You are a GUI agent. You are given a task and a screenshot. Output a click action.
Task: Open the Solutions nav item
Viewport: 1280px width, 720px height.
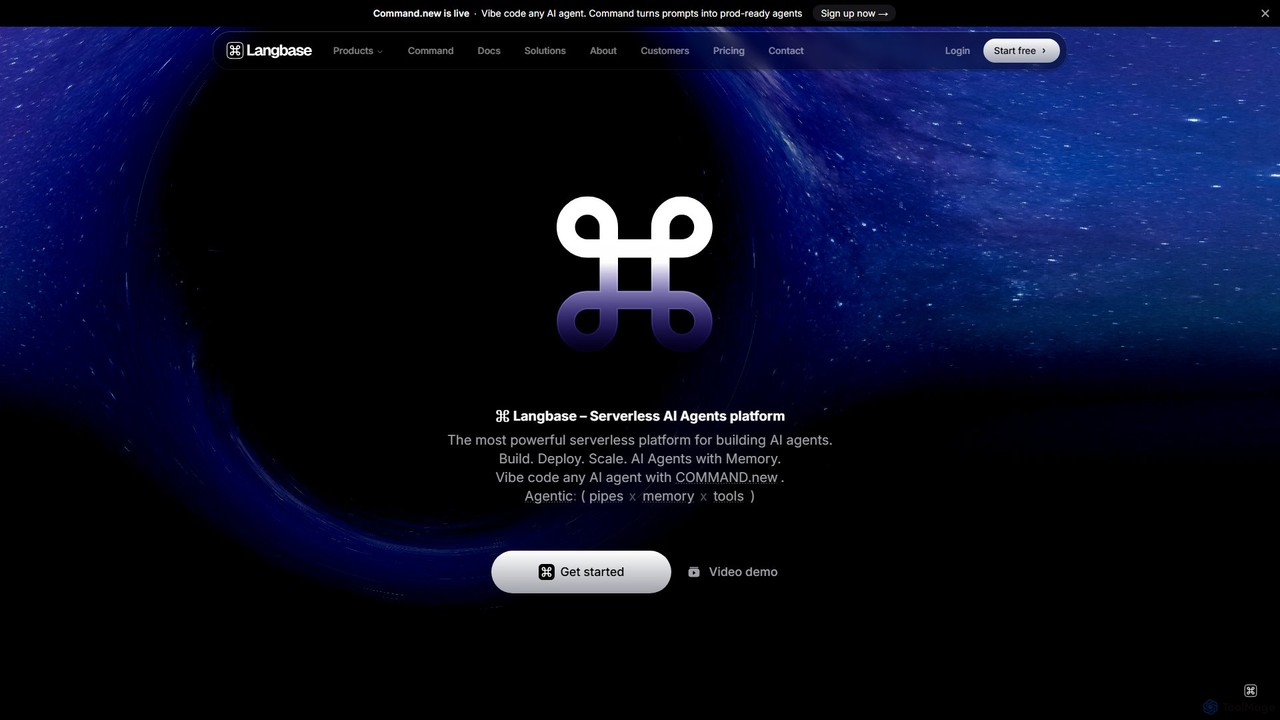point(545,51)
